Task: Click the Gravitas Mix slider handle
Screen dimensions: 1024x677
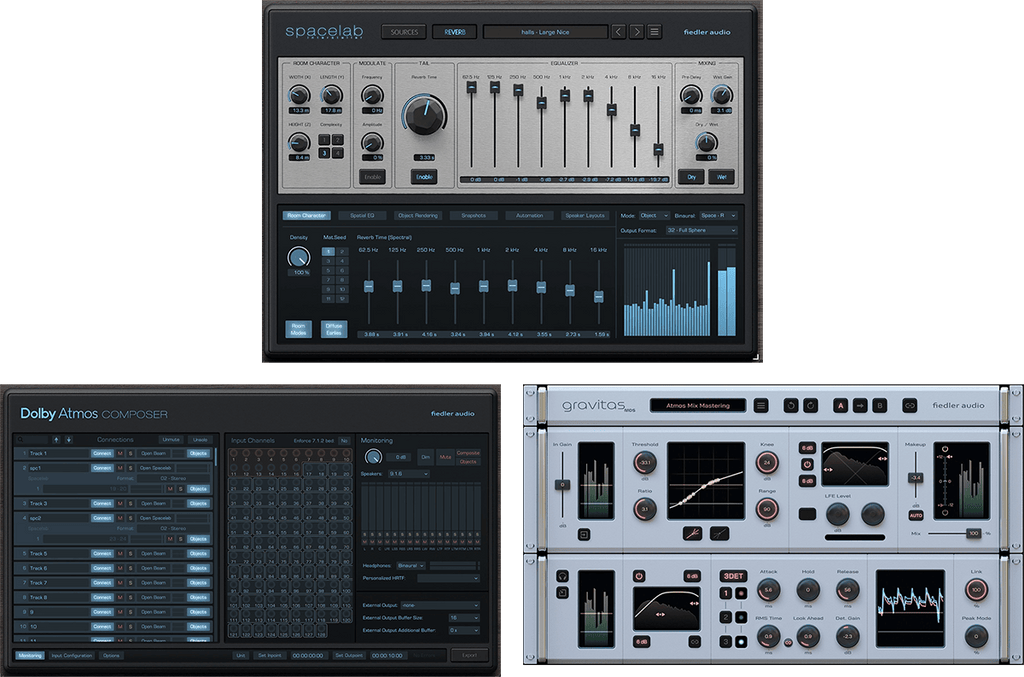Action: [x=973, y=533]
